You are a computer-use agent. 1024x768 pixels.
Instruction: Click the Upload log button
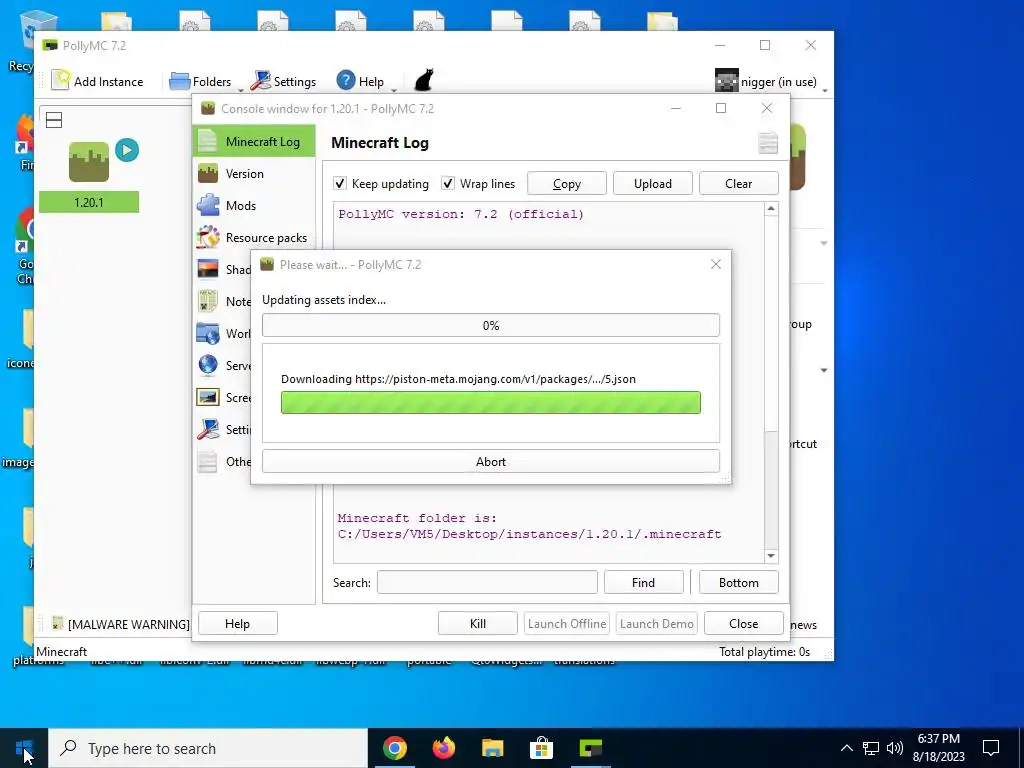click(652, 184)
